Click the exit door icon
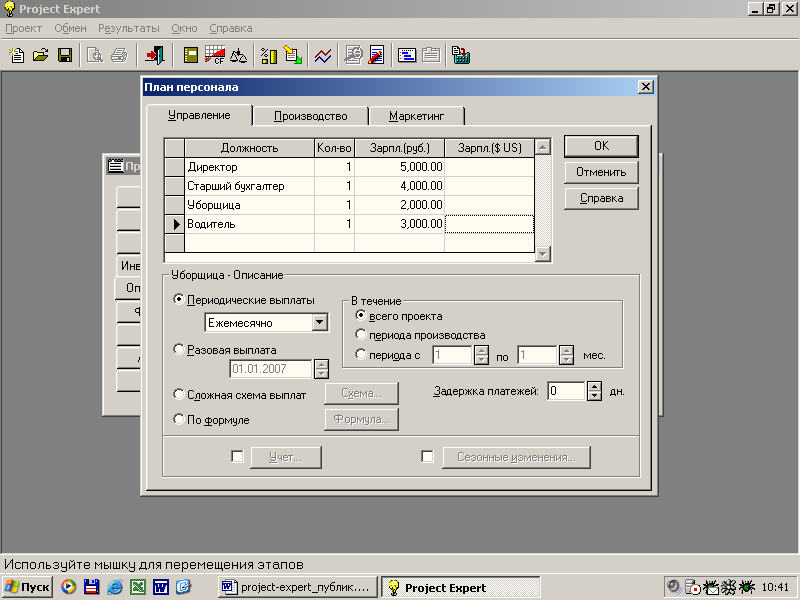The image size is (800, 600). pyautogui.click(x=155, y=55)
